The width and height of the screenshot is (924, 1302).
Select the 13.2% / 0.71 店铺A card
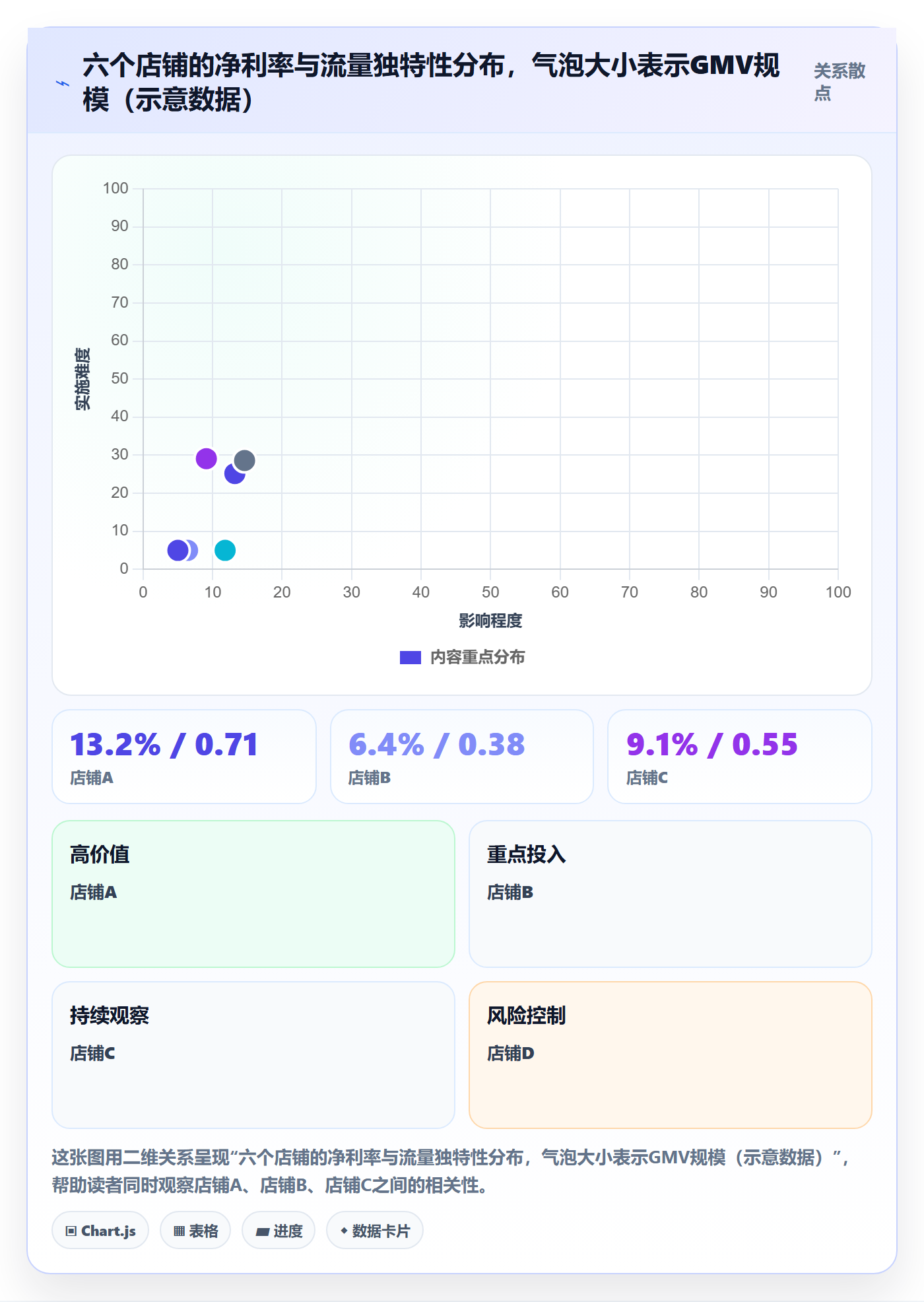point(184,757)
